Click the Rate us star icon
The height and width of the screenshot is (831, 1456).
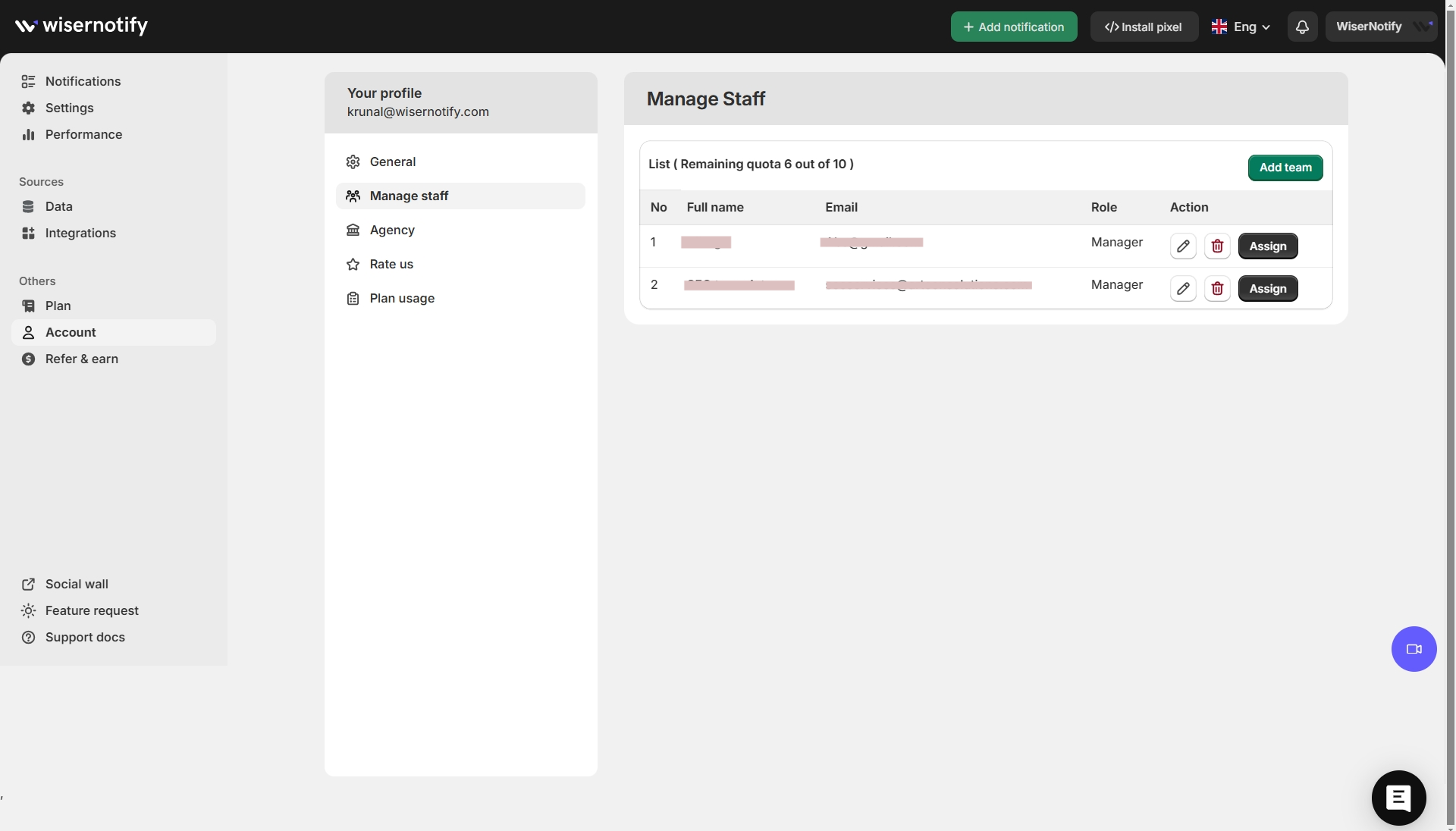(x=353, y=264)
